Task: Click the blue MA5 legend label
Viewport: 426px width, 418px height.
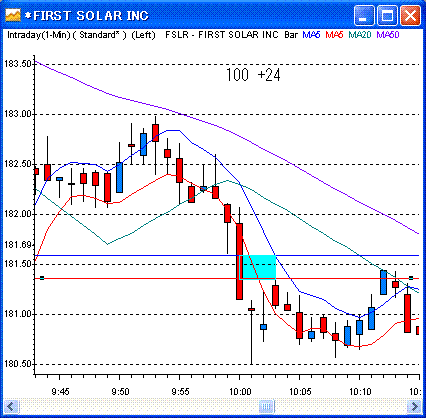Action: point(311,35)
